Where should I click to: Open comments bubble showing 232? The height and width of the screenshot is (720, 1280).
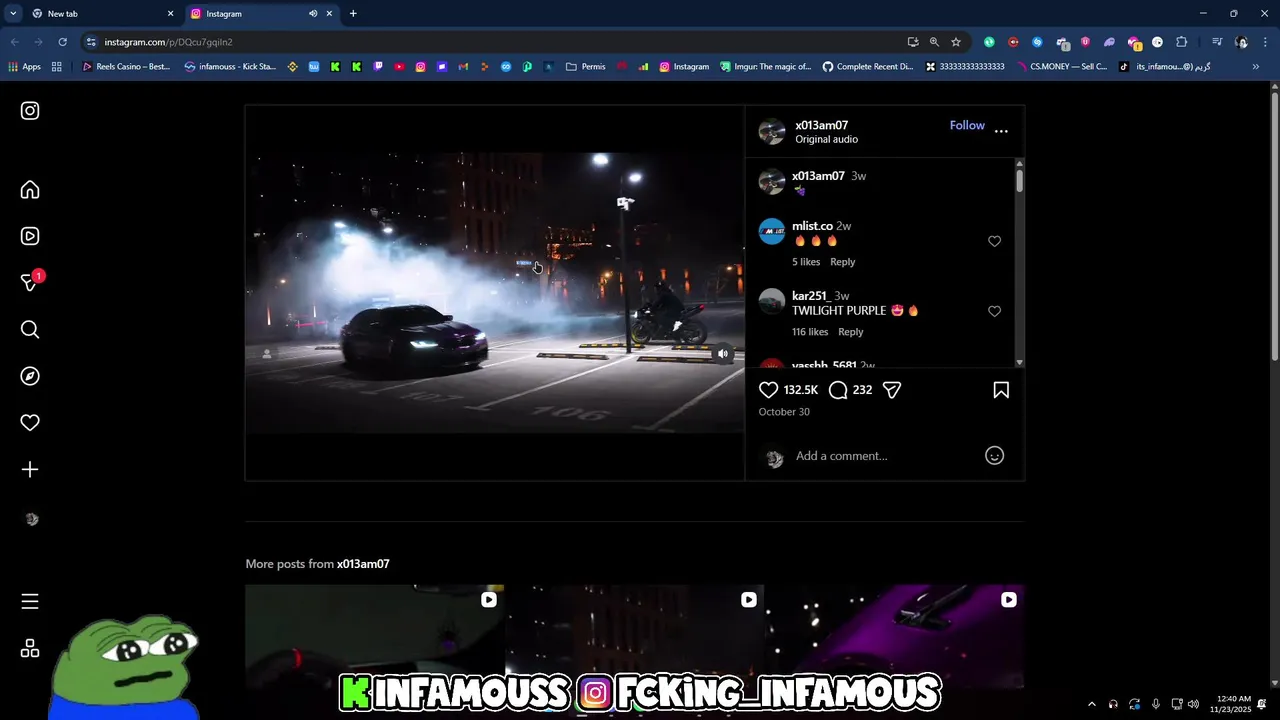point(838,390)
